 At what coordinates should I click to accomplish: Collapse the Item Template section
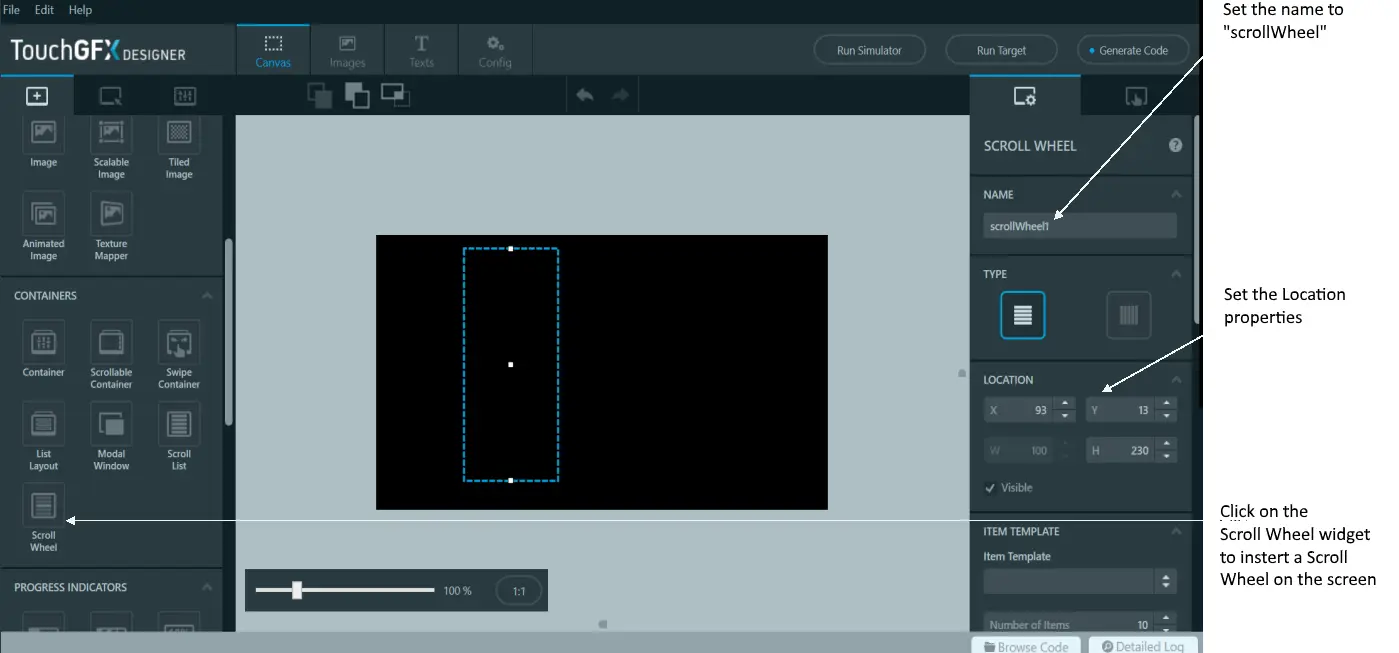point(1176,532)
